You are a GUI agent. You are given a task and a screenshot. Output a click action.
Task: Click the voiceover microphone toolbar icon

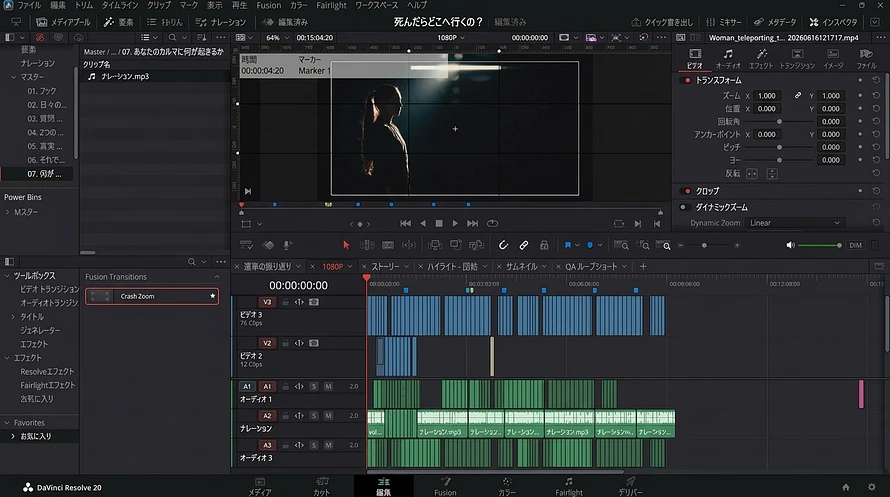(288, 245)
